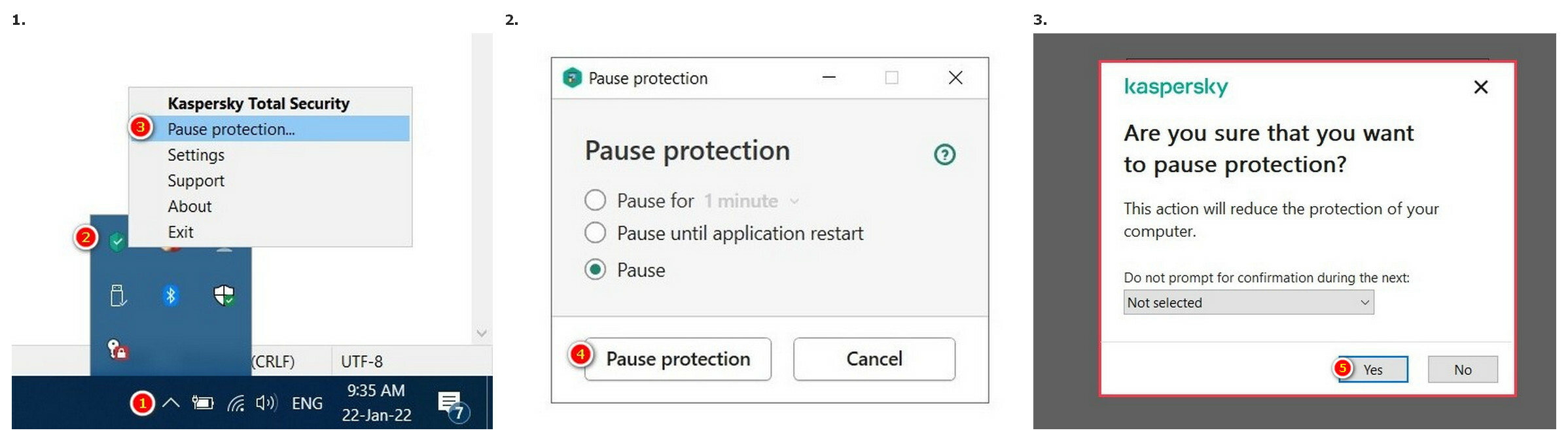This screenshot has width=1568, height=441.
Task: Open the "Not selected" confirmation dropdown
Action: 1248,302
